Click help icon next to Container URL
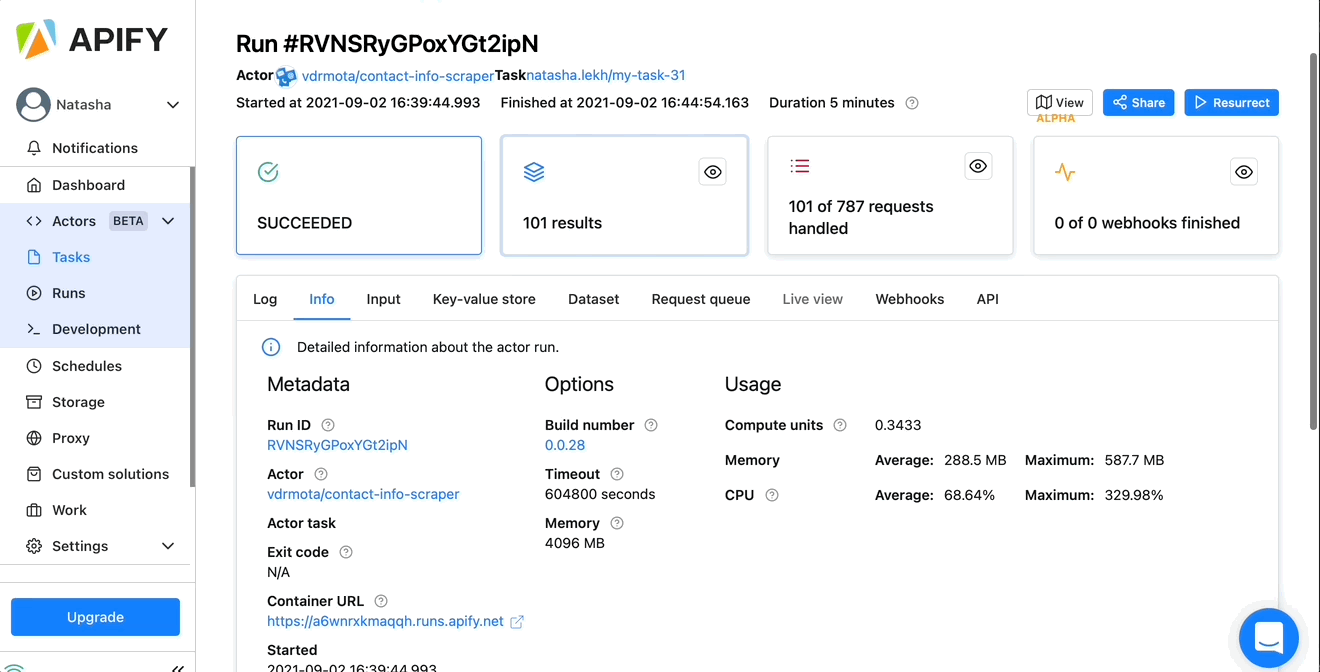The width and height of the screenshot is (1320, 672). click(x=381, y=601)
